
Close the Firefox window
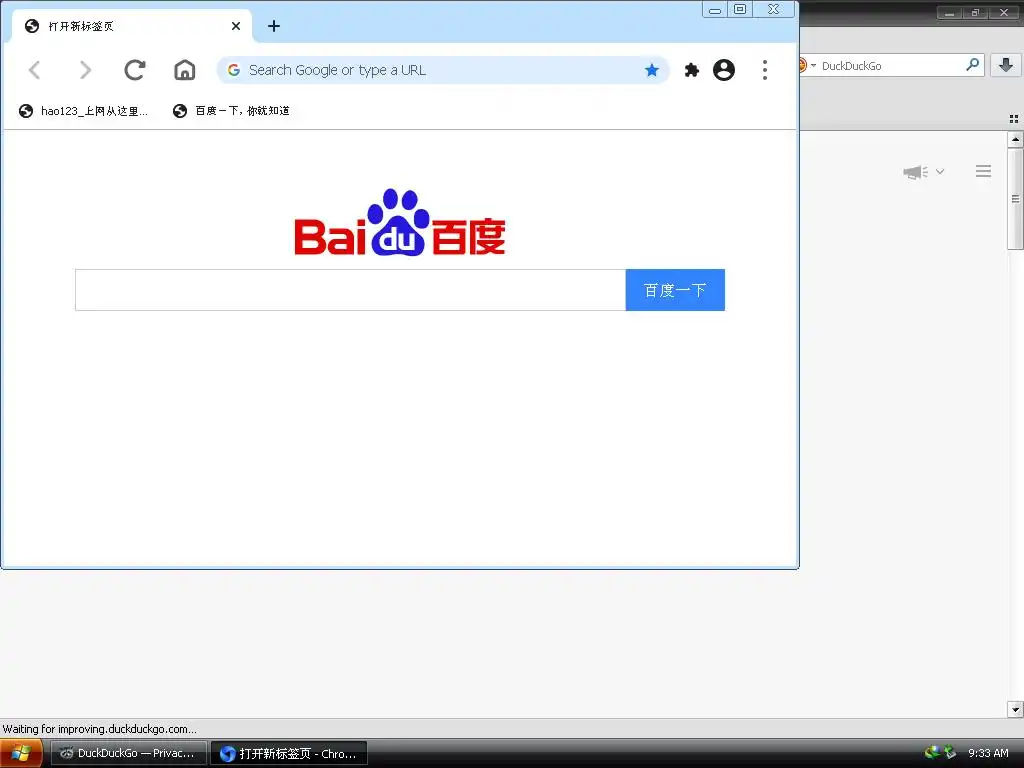tap(1004, 12)
